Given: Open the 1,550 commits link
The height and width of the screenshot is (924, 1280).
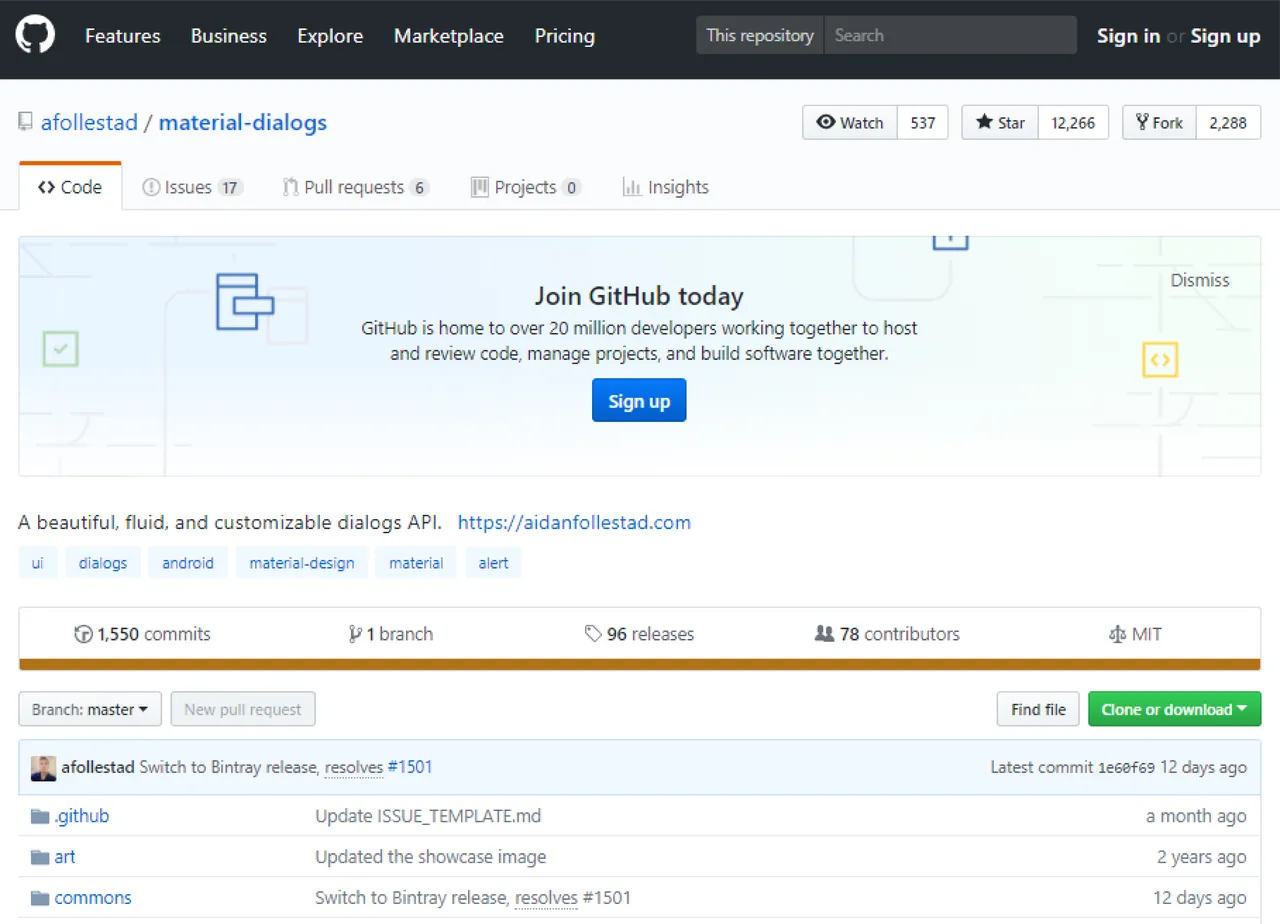Looking at the screenshot, I should tap(143, 634).
